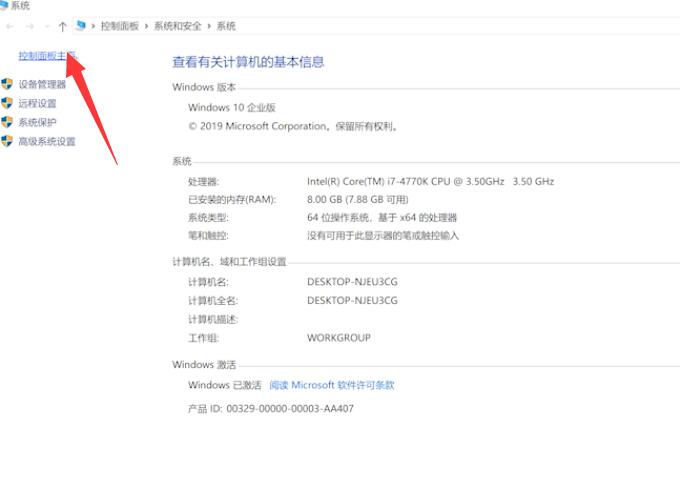The image size is (680, 488).
Task: Select the 系统 breadcrumb item
Action: pos(225,26)
